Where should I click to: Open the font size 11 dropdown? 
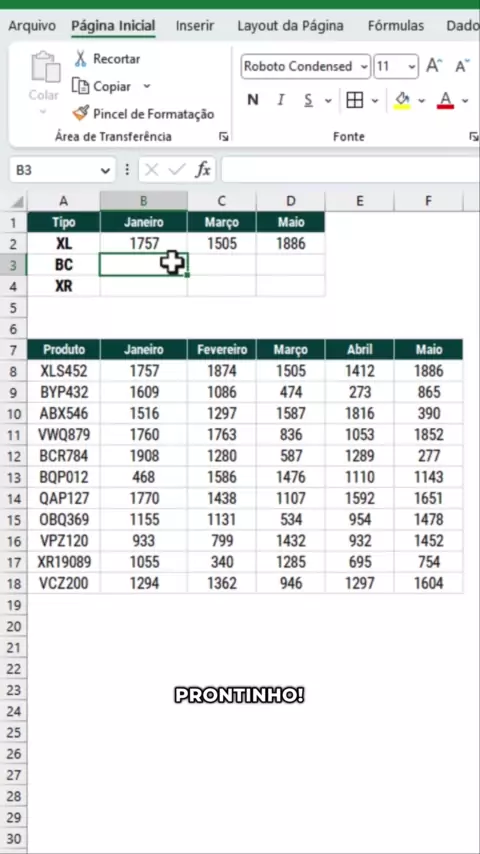(x=412, y=67)
